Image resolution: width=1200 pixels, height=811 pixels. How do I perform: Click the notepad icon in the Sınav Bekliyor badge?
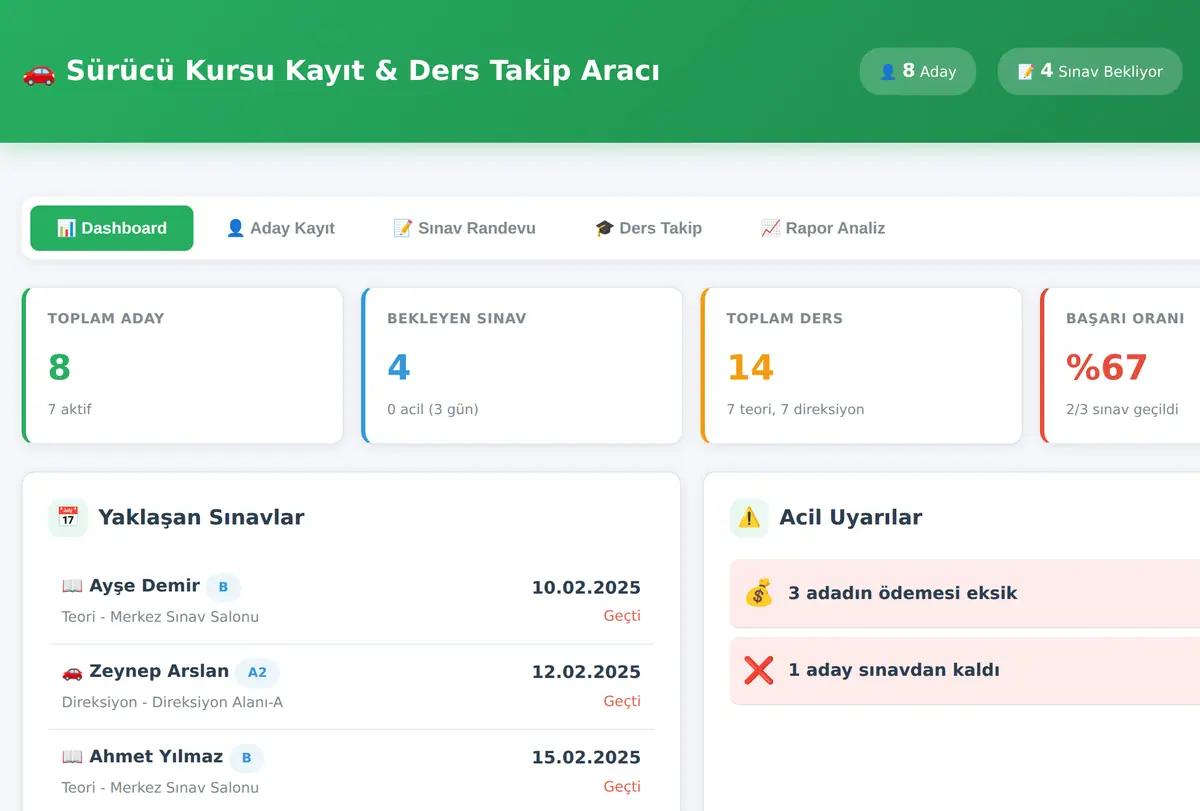pyautogui.click(x=1026, y=72)
